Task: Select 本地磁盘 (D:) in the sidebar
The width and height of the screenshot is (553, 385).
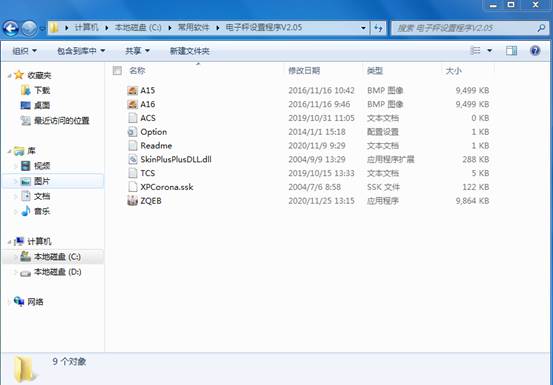Action: tap(57, 272)
